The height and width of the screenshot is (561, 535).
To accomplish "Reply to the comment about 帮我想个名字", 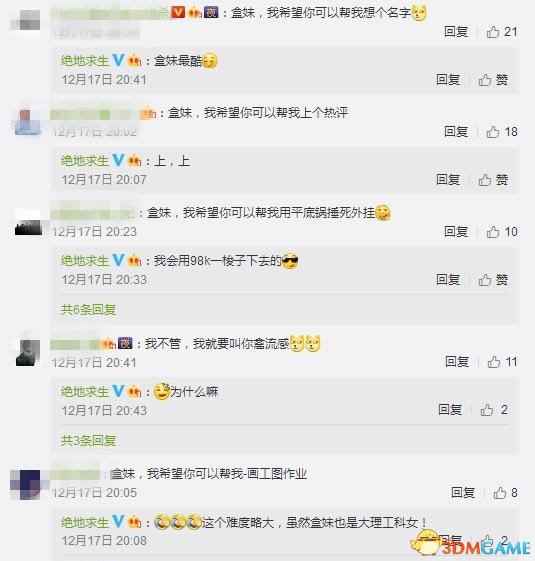I will 456,32.
